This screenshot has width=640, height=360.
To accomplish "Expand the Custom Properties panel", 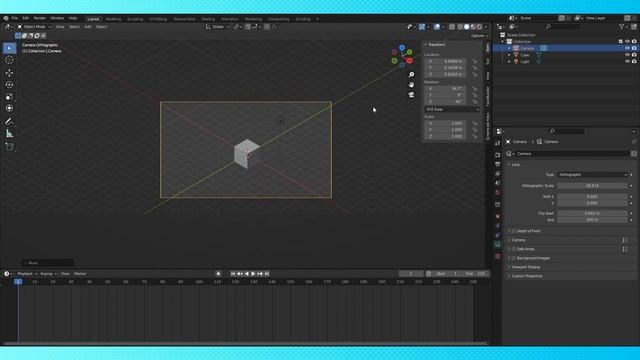I will pyautogui.click(x=527, y=276).
